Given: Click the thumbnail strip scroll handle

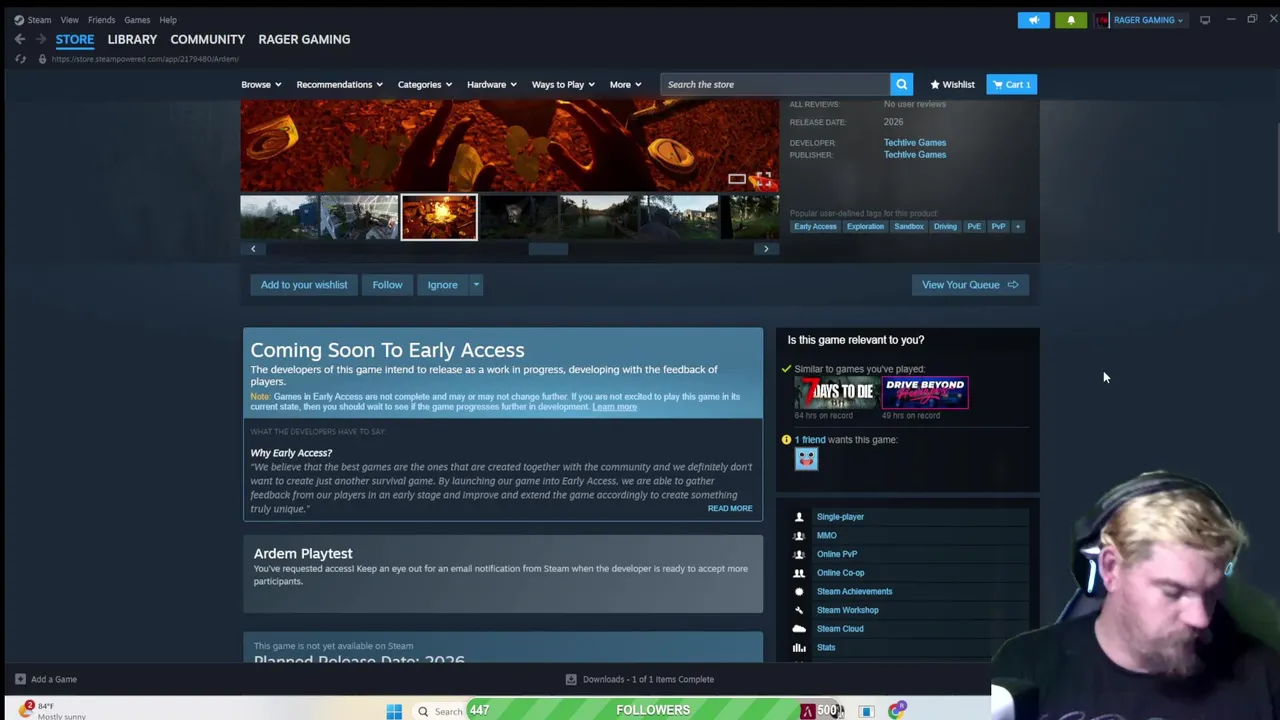Looking at the screenshot, I should [548, 249].
